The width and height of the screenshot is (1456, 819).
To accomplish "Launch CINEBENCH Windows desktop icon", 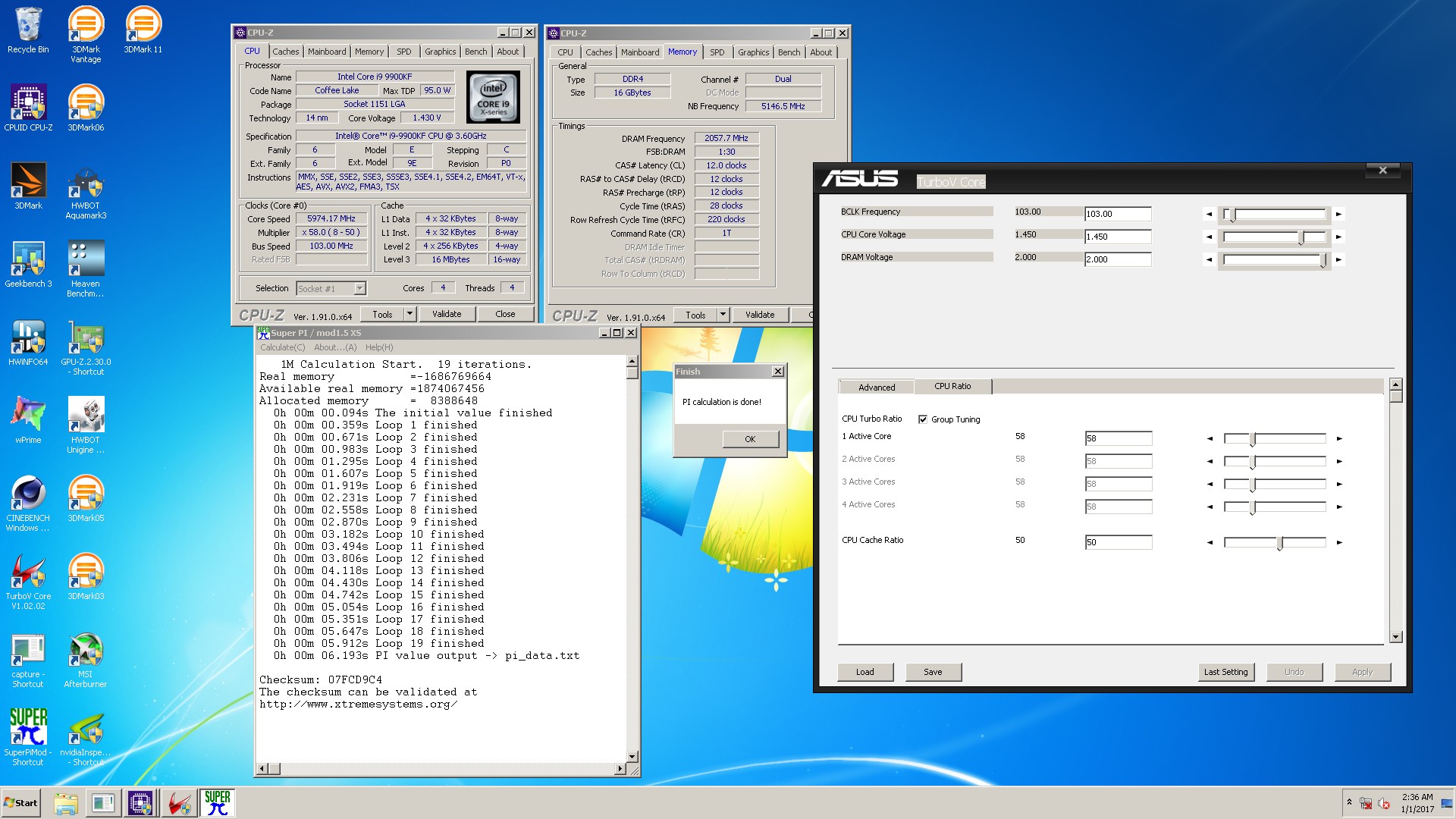I will pyautogui.click(x=28, y=504).
